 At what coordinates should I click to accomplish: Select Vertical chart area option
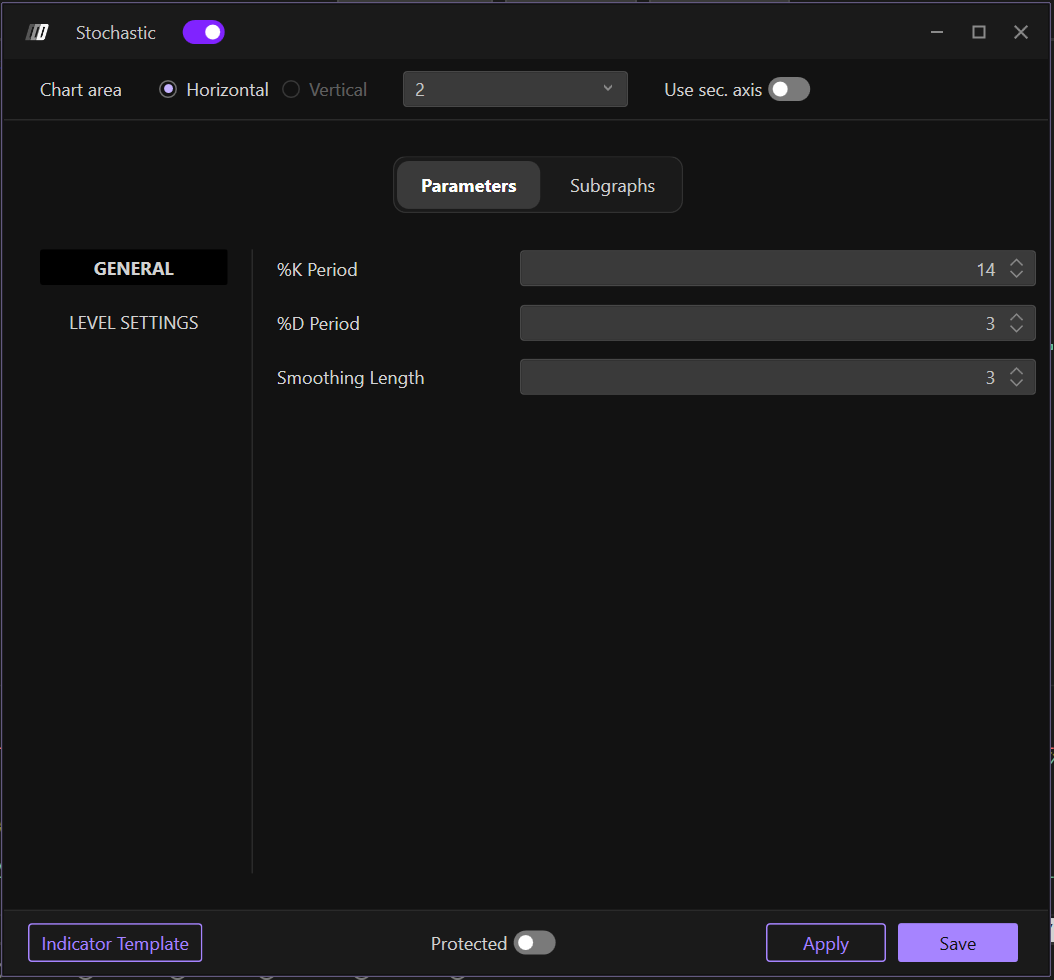pos(291,90)
